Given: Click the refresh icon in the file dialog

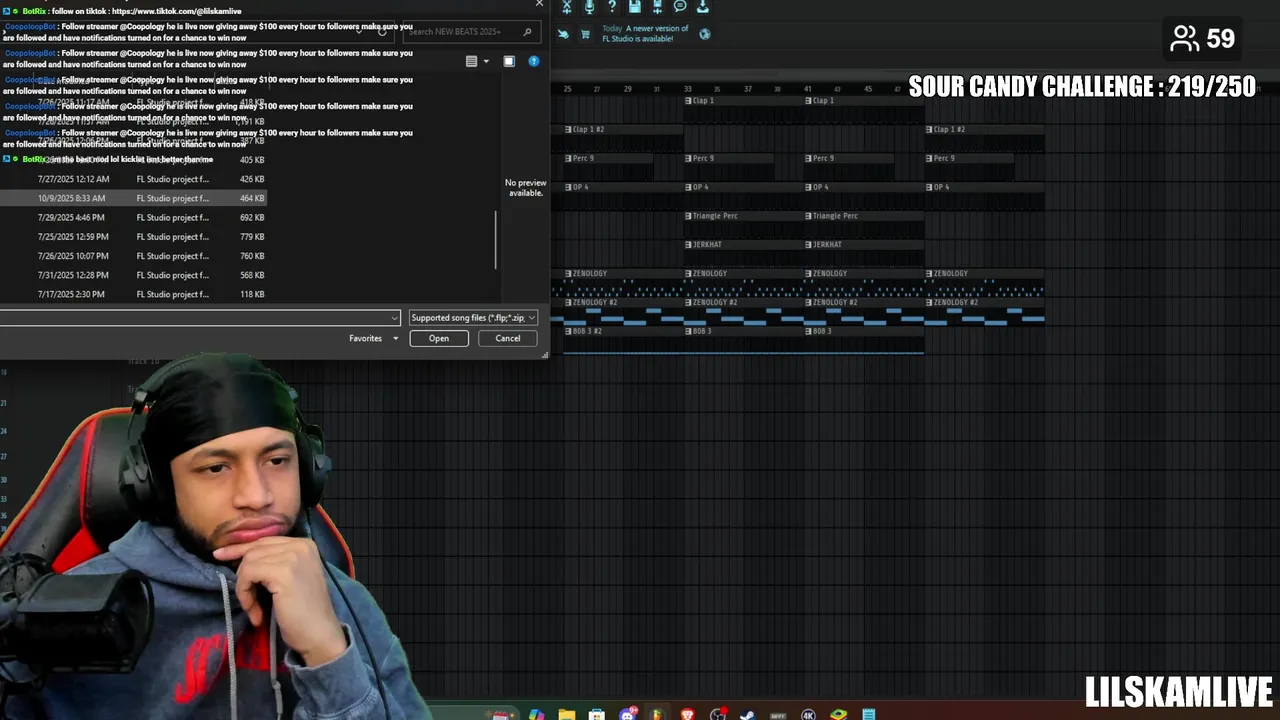Looking at the screenshot, I should coord(382,32).
